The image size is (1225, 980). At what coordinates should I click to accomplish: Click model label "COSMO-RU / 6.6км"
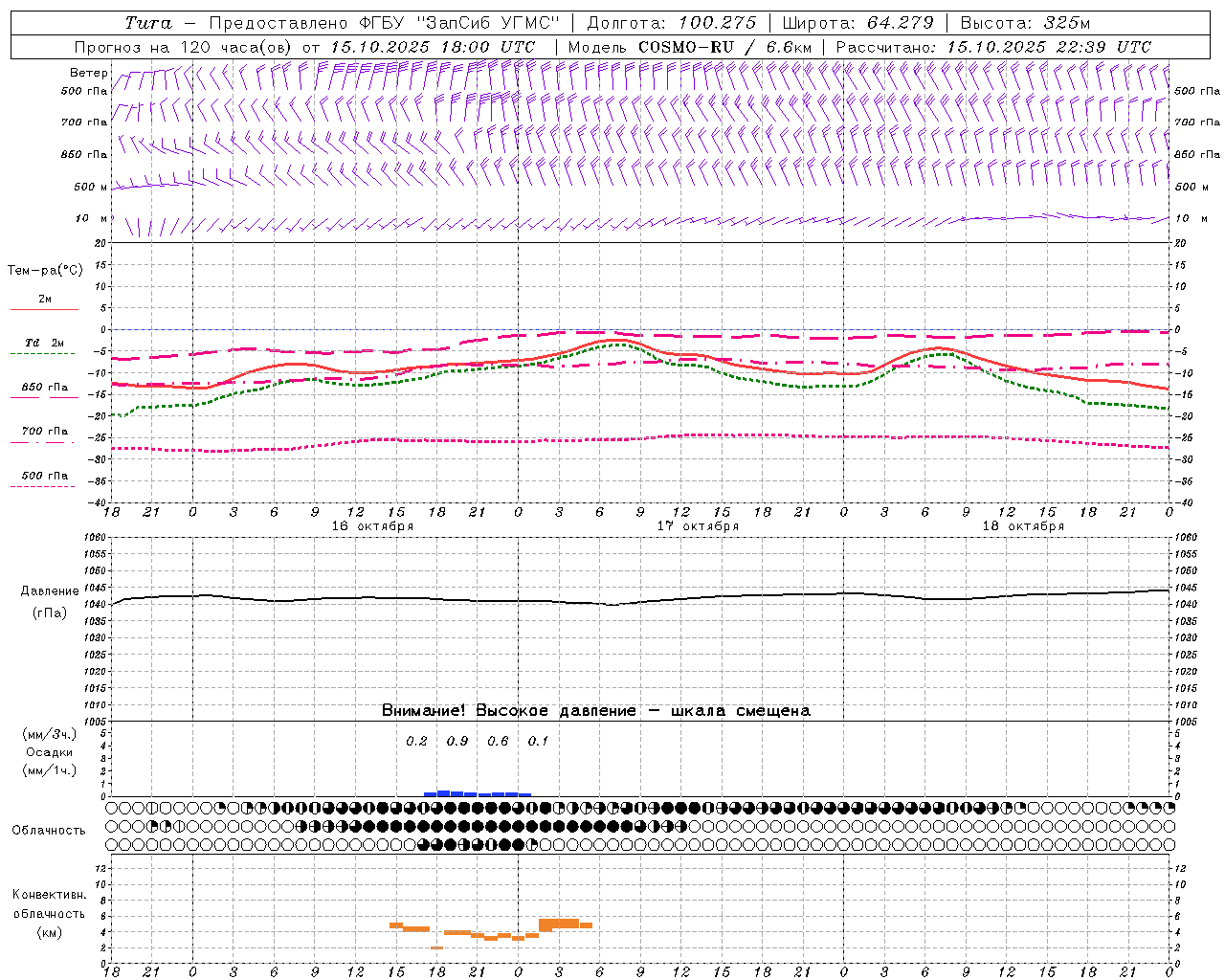coord(724,47)
